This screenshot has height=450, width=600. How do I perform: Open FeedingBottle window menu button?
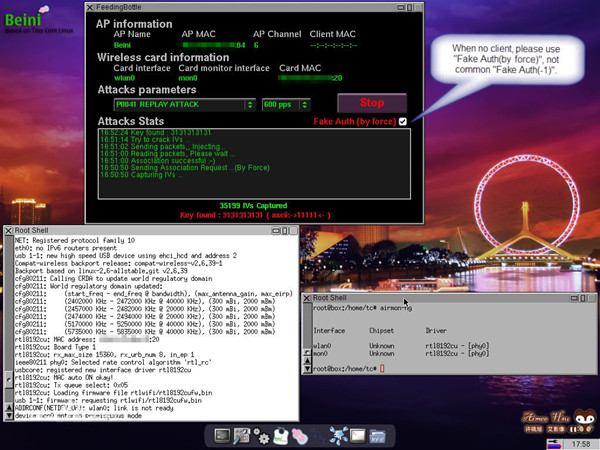[91, 5]
